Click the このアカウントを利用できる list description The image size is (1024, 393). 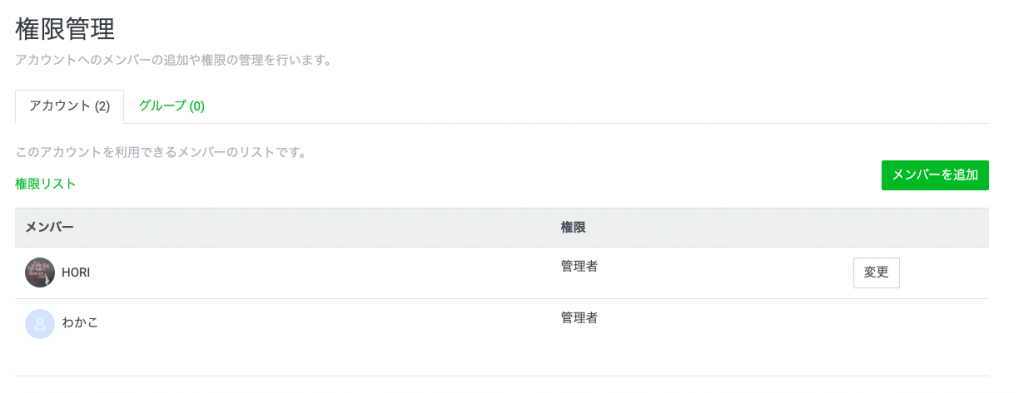coord(161,153)
